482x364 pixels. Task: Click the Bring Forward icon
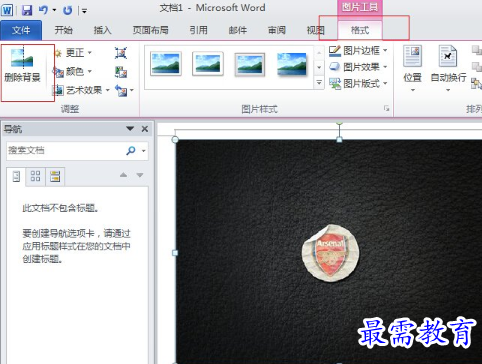click(477, 51)
